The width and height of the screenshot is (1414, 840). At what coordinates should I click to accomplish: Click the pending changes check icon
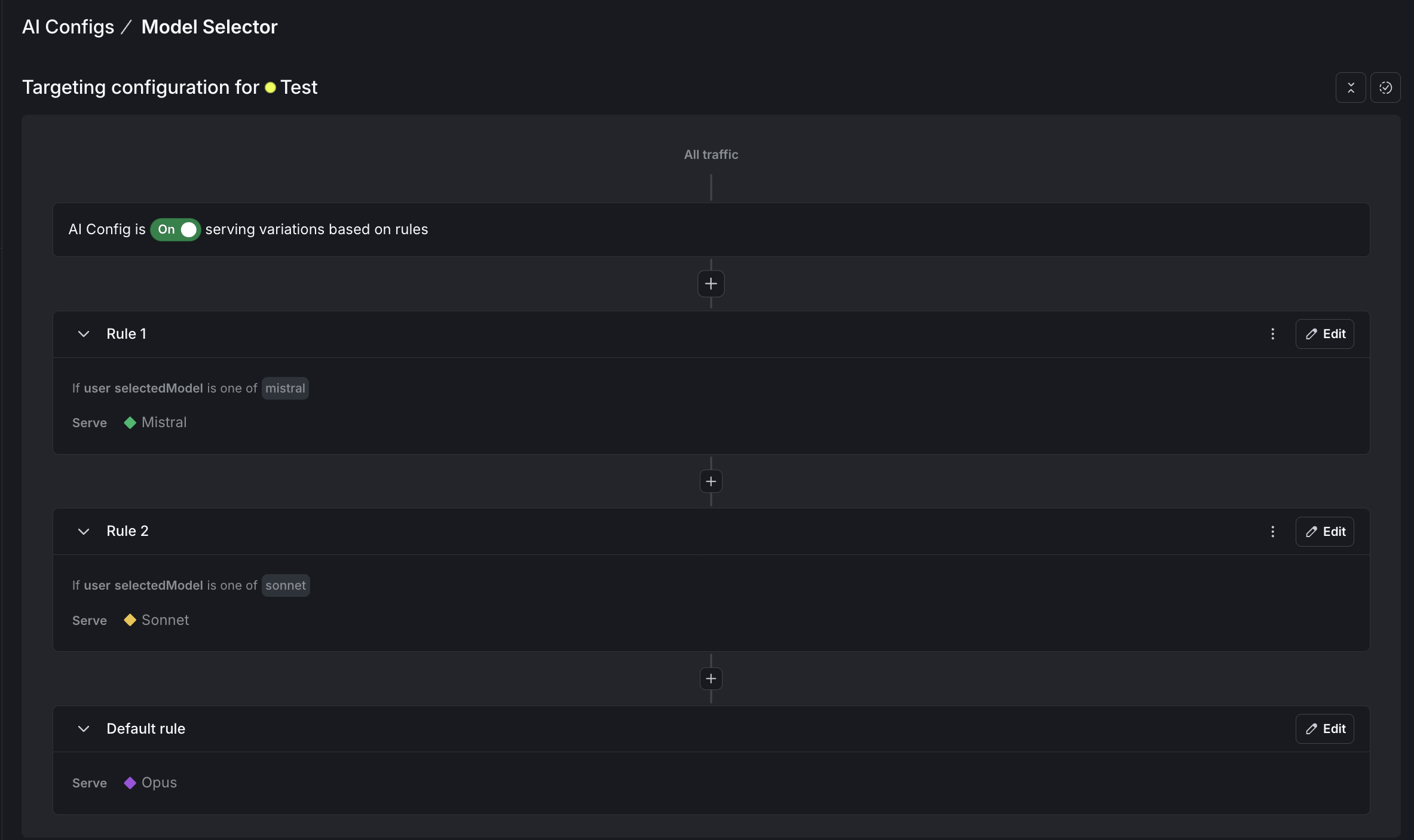tap(1387, 87)
